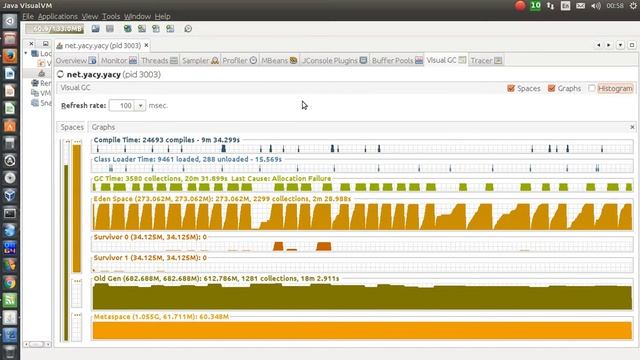Screen dimensions: 640x360
Task: Switch to the Monitor tab
Action: point(118,60)
